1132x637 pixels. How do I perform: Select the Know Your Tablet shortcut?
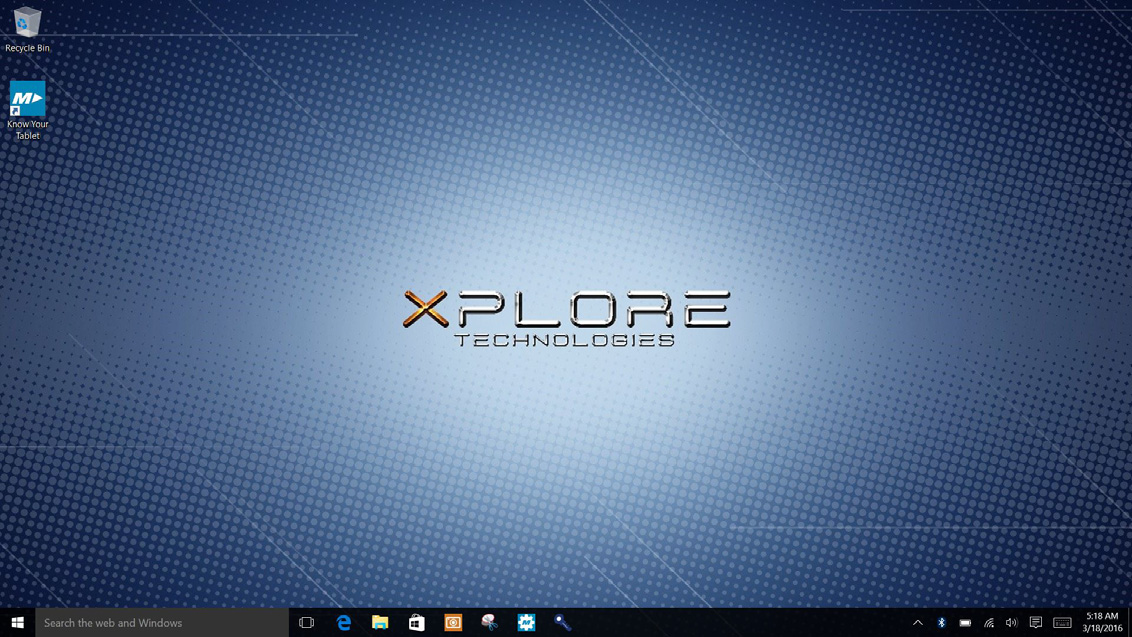click(27, 110)
